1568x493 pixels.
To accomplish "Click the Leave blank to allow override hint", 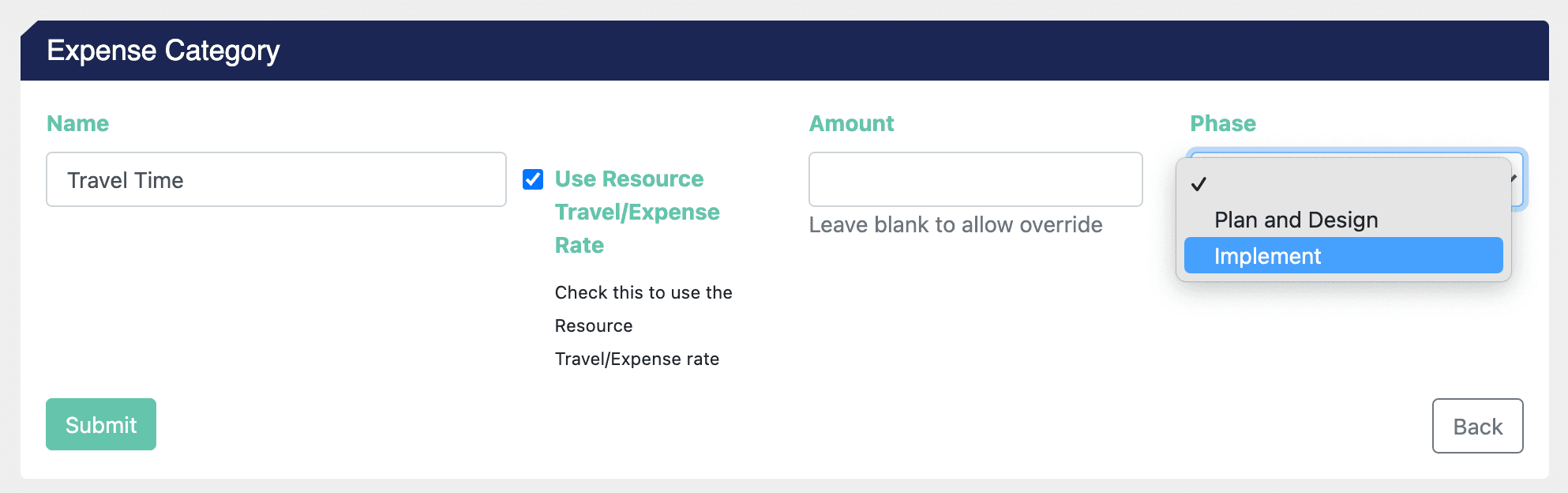I will pyautogui.click(x=956, y=224).
